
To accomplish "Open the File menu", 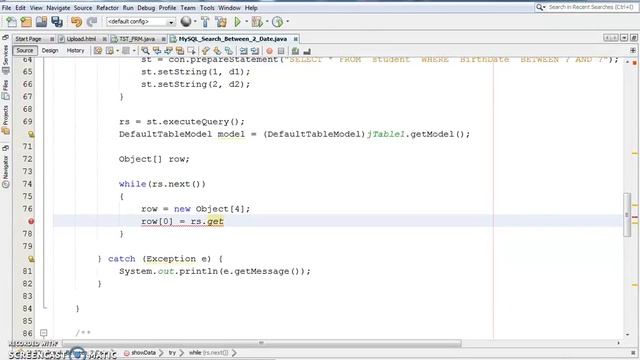I will [x=7, y=8].
